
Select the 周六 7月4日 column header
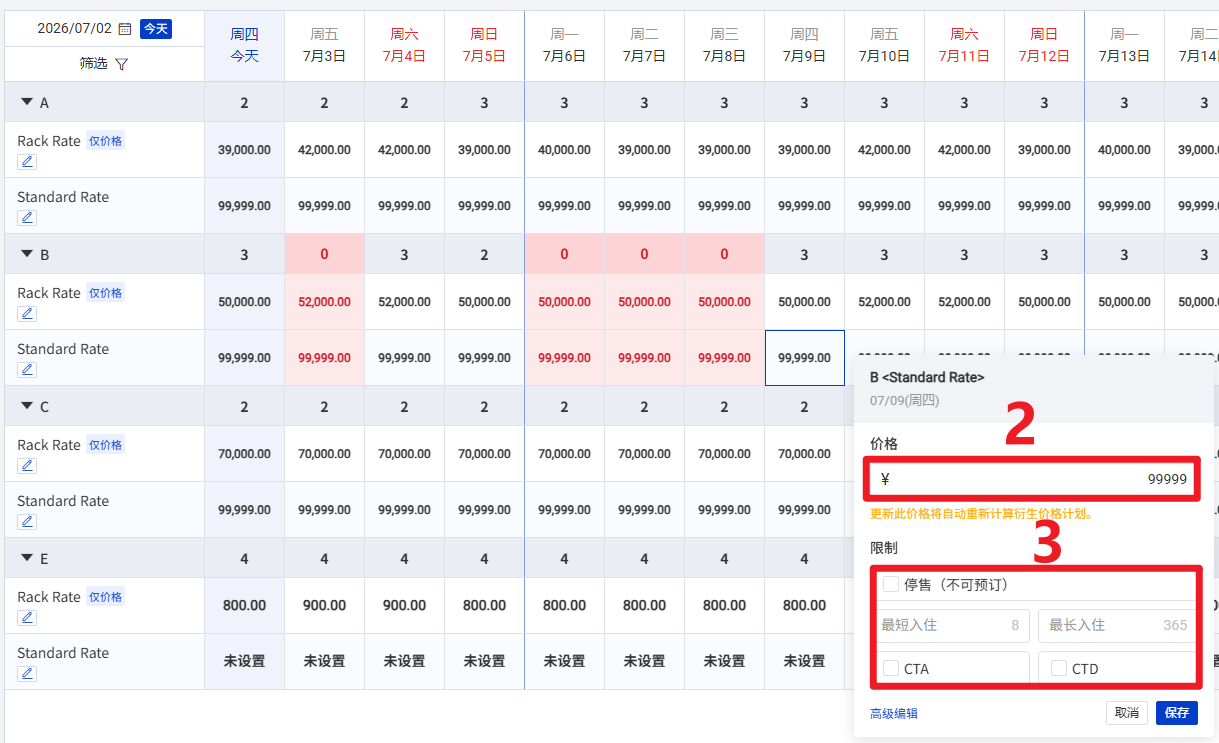[x=404, y=46]
